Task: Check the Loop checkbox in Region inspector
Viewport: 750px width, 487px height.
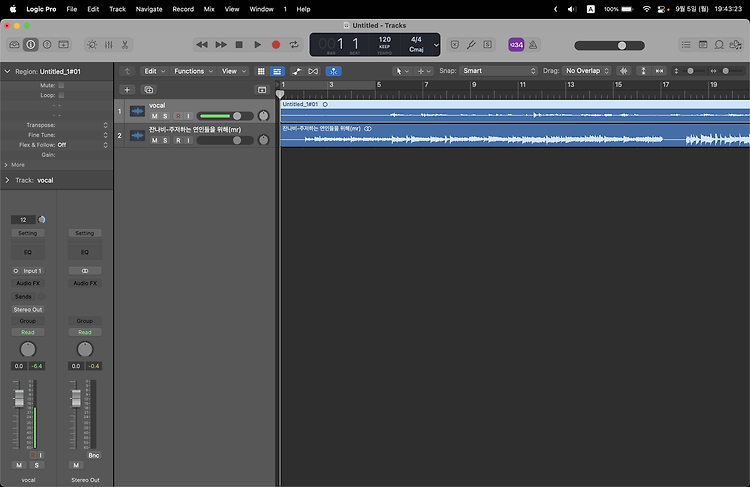Action: coord(61,95)
